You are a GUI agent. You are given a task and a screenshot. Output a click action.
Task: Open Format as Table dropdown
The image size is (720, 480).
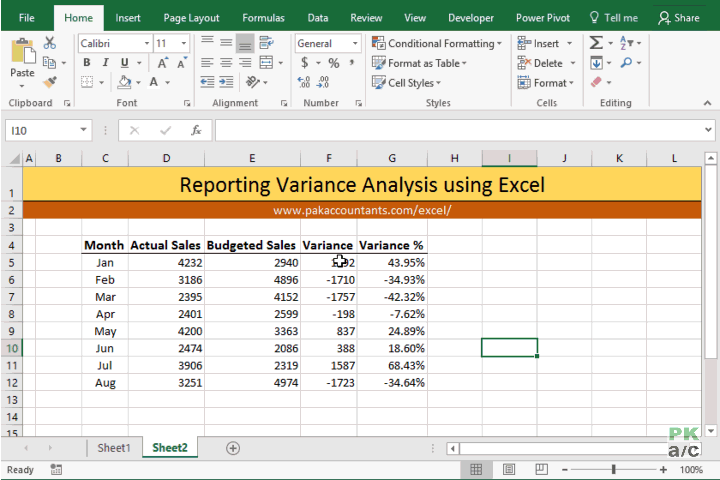click(419, 63)
